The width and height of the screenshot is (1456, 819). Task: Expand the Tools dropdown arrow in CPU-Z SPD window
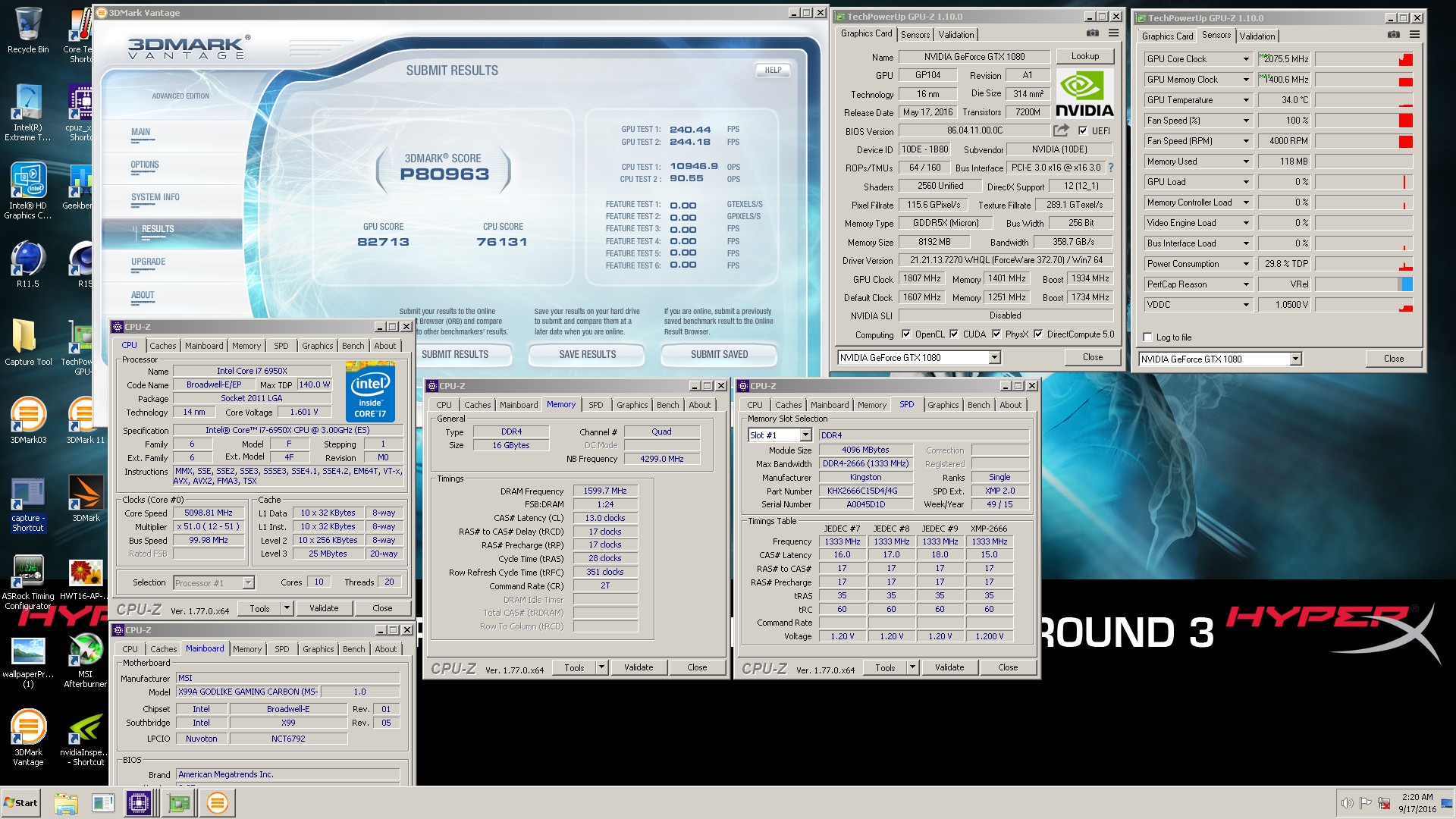point(913,667)
